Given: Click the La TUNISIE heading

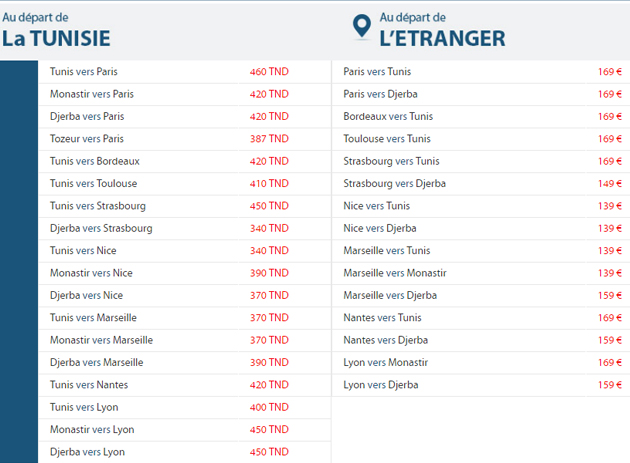Looking at the screenshot, I should click(x=56, y=39).
